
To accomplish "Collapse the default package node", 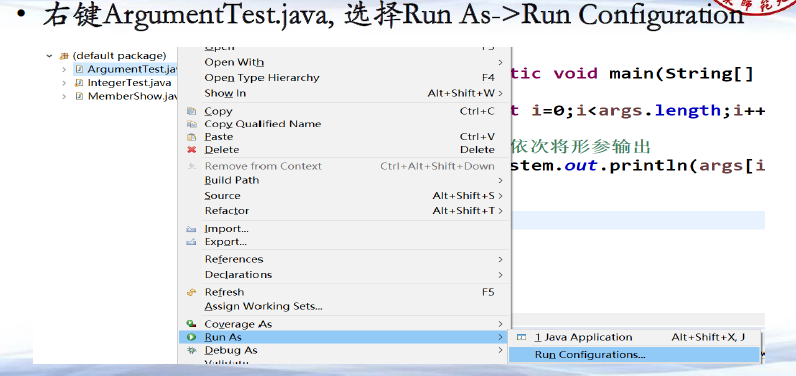I will 49,56.
